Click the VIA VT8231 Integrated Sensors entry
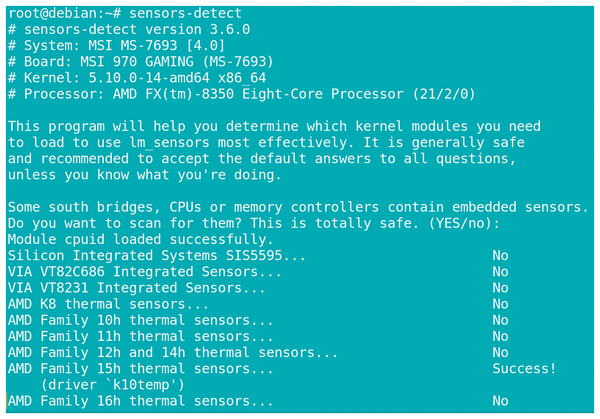The height and width of the screenshot is (419, 600). 137,288
